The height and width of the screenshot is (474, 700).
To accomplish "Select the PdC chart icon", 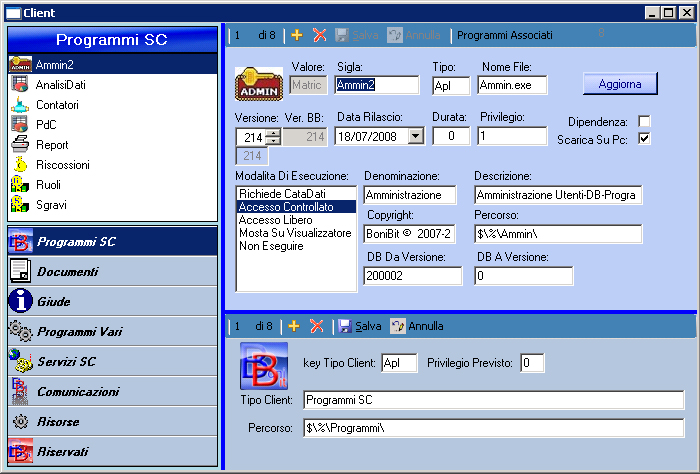I will [20, 125].
